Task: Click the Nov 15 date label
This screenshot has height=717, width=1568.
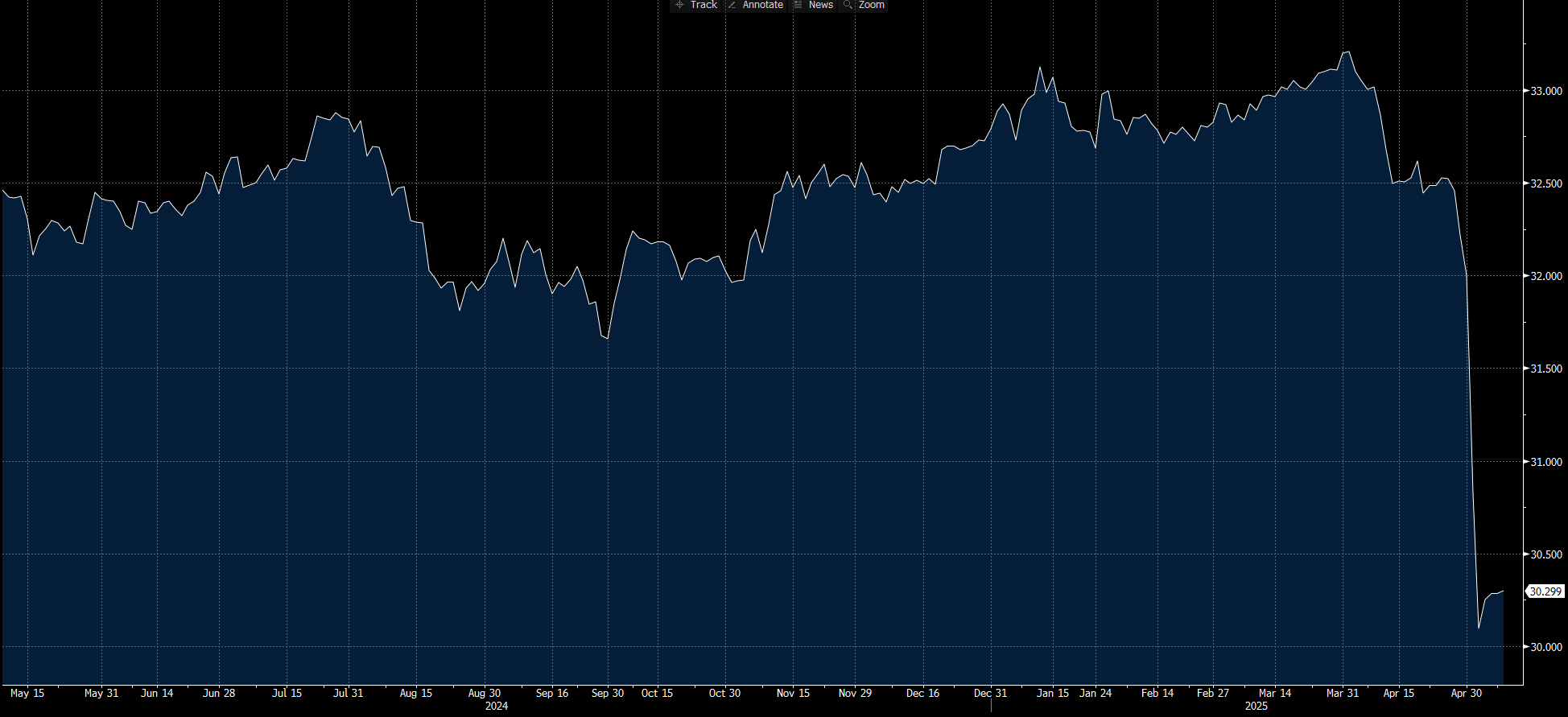Action: (793, 693)
